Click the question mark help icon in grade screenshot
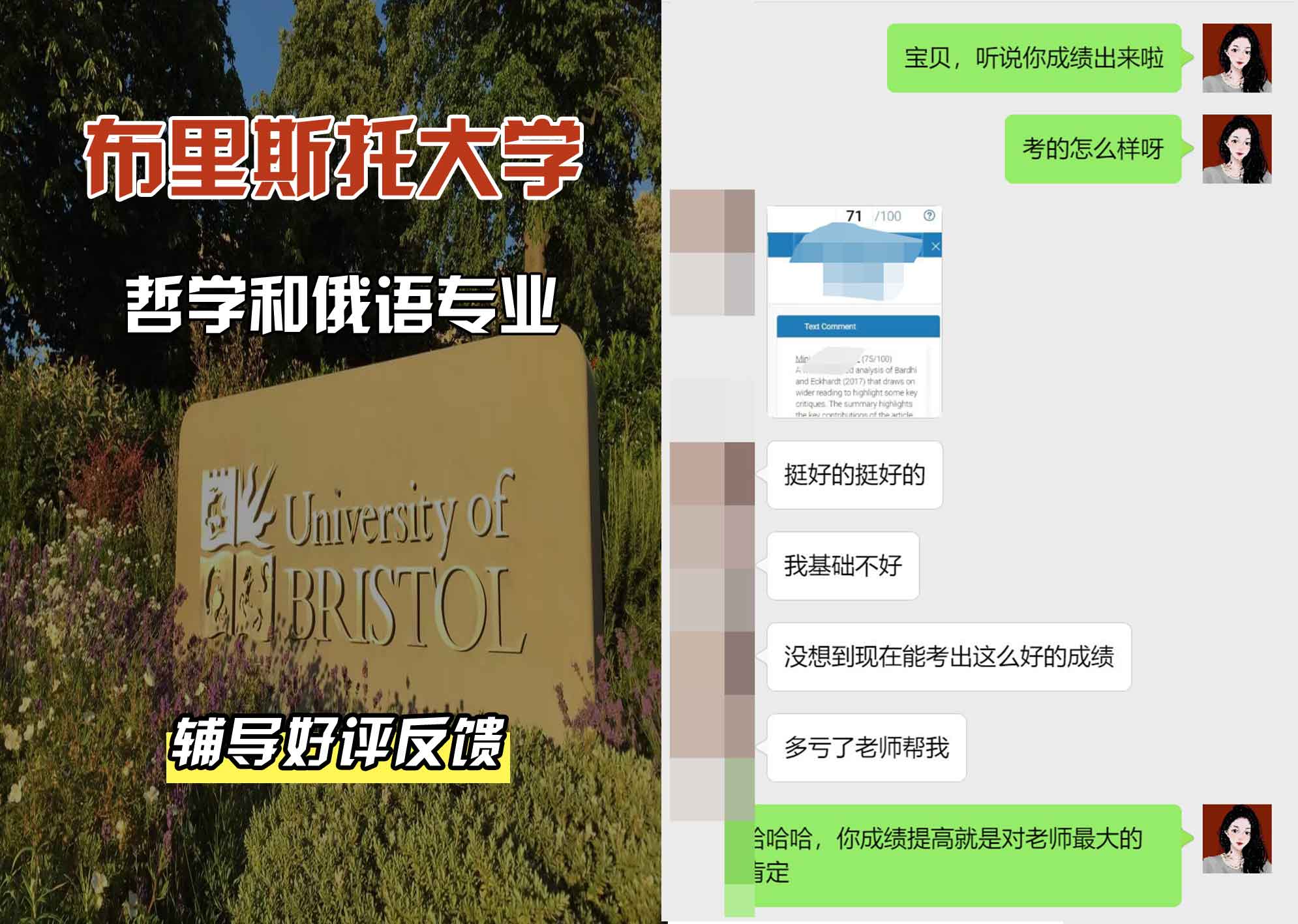The width and height of the screenshot is (1298, 924). (928, 216)
